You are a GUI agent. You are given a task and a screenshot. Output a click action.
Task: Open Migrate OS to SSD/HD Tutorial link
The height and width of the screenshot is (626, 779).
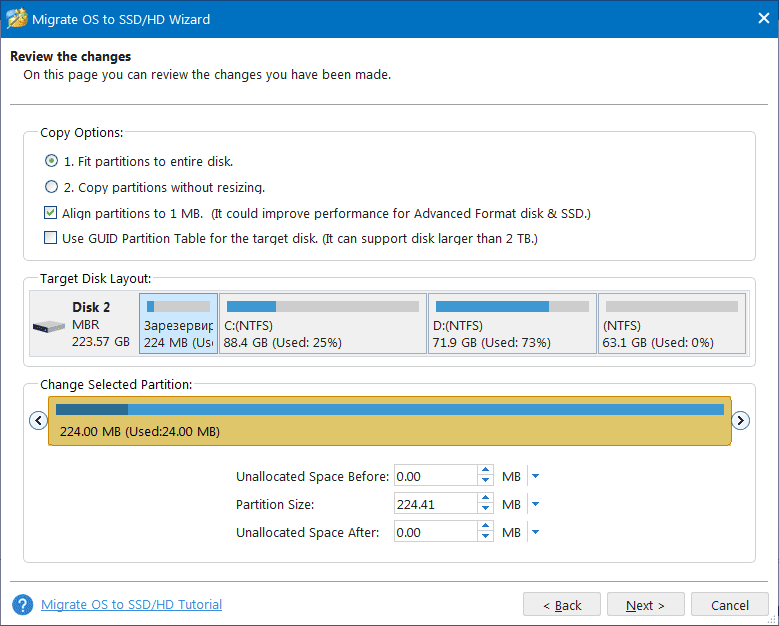pos(131,605)
